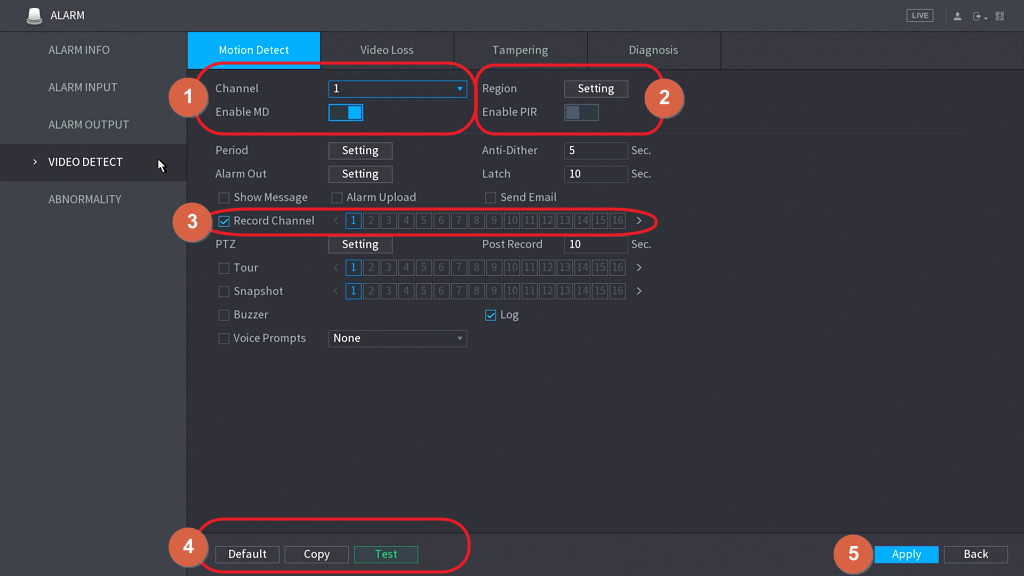Open the user account icon
The width and height of the screenshot is (1024, 576).
(x=957, y=16)
